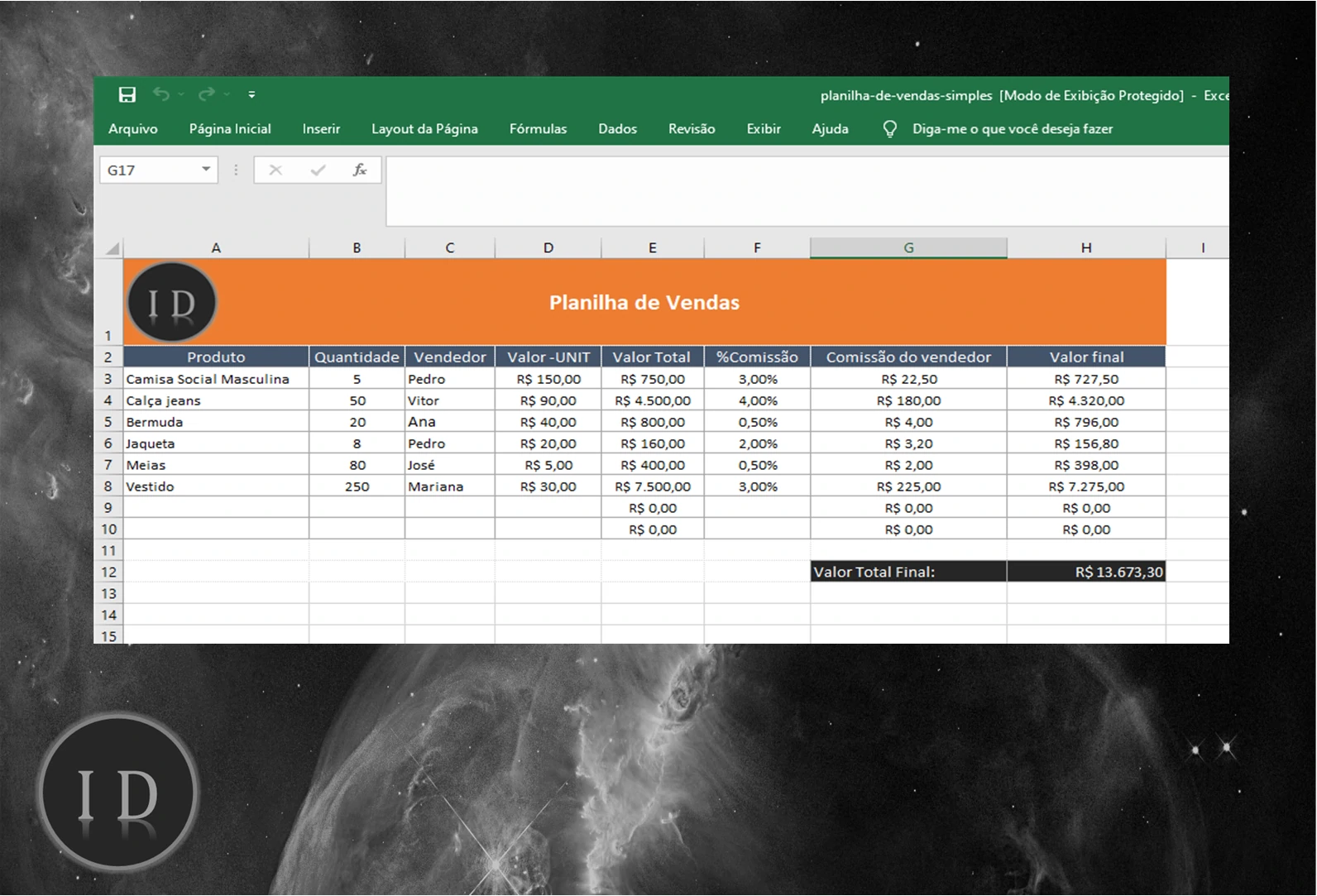Click the Undo arrow icon
1317x896 pixels.
tap(161, 95)
